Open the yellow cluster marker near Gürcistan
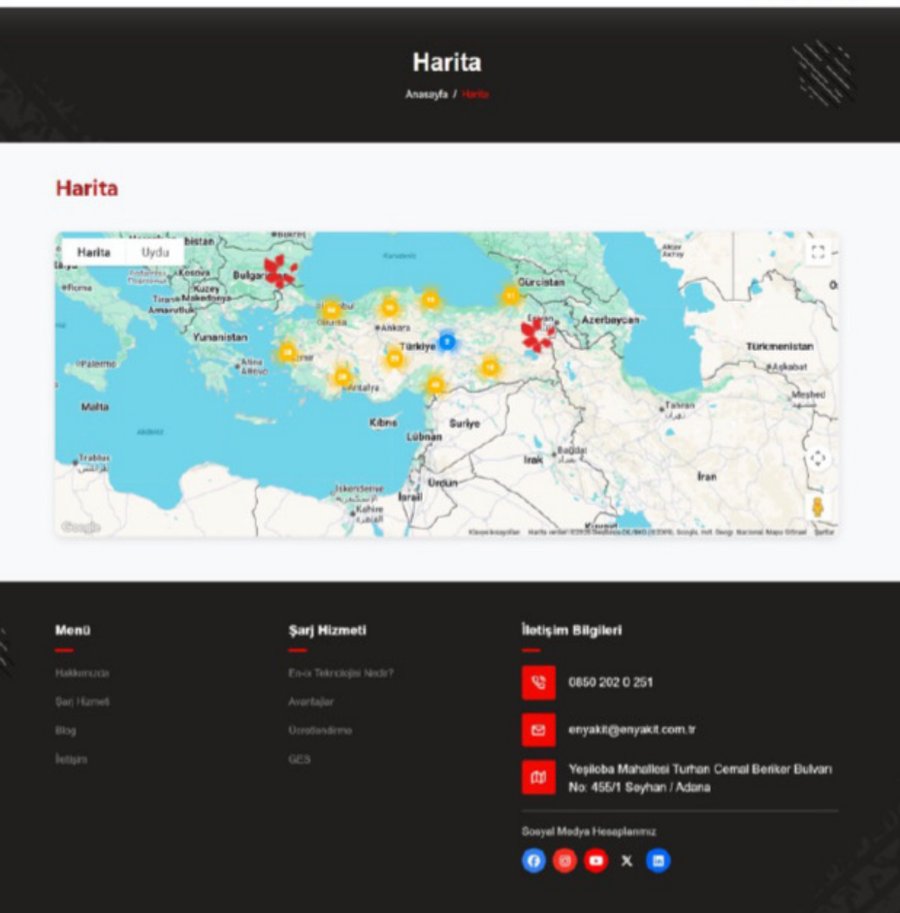 click(x=511, y=296)
